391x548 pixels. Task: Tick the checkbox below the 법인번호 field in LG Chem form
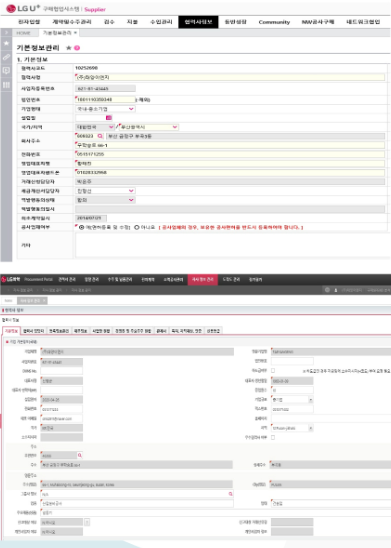coord(273,370)
